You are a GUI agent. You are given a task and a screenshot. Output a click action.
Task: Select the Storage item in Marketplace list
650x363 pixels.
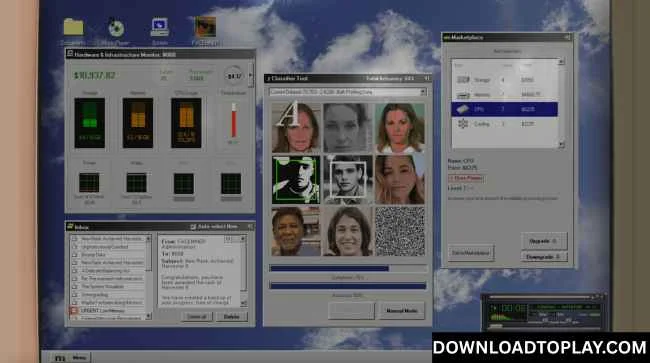click(504, 80)
